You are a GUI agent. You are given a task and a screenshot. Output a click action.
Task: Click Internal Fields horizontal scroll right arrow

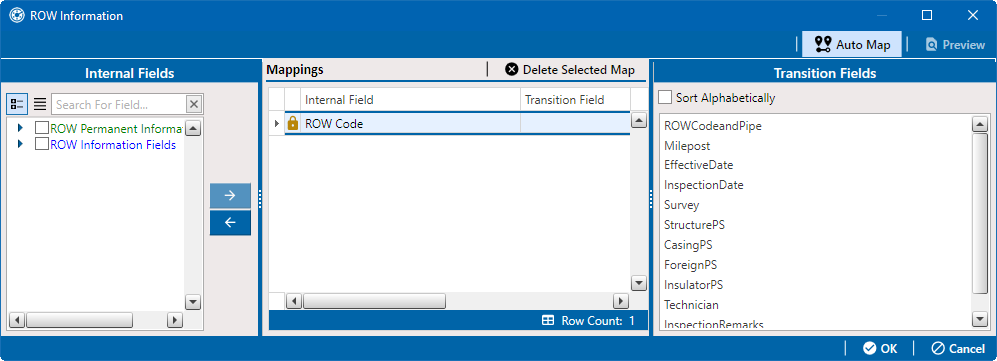point(175,320)
